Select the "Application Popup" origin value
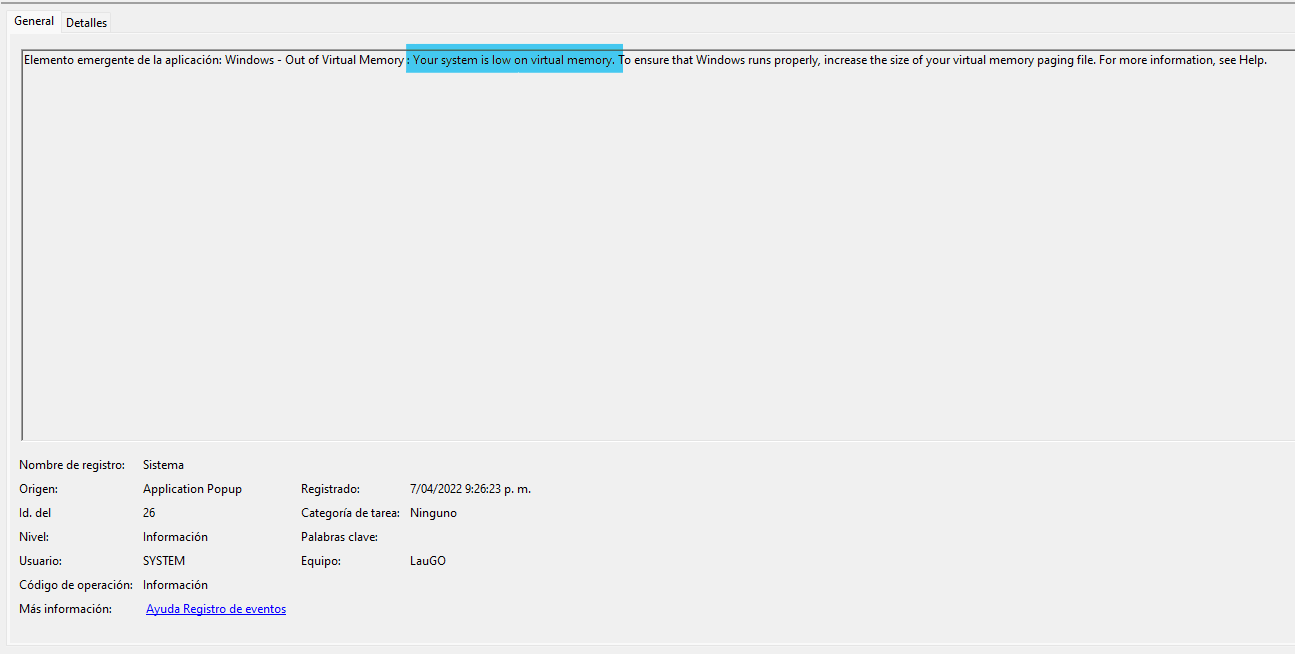Screen dimensions: 1295x654 (x=192, y=489)
